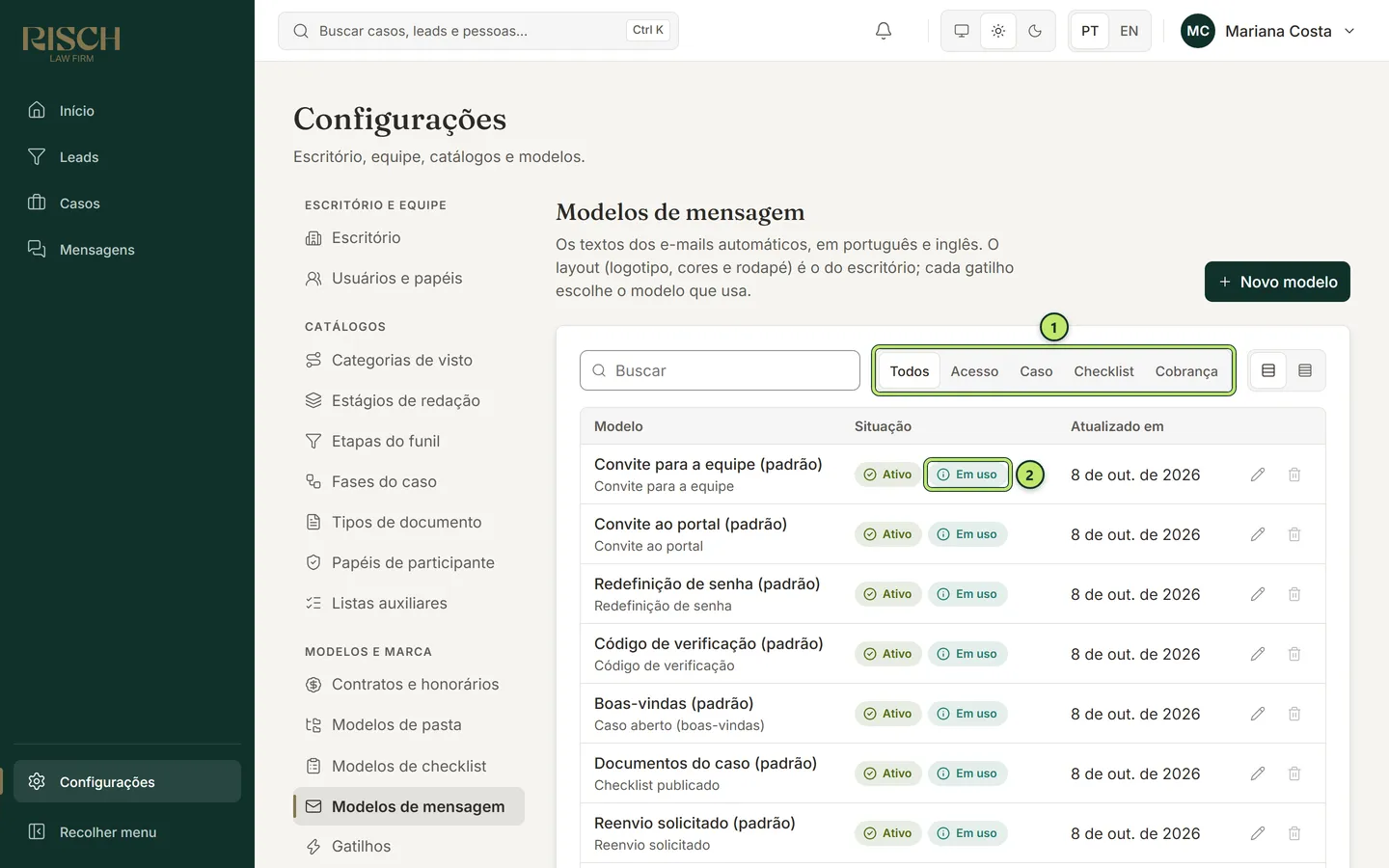Click the Buscar models search field

(x=720, y=370)
